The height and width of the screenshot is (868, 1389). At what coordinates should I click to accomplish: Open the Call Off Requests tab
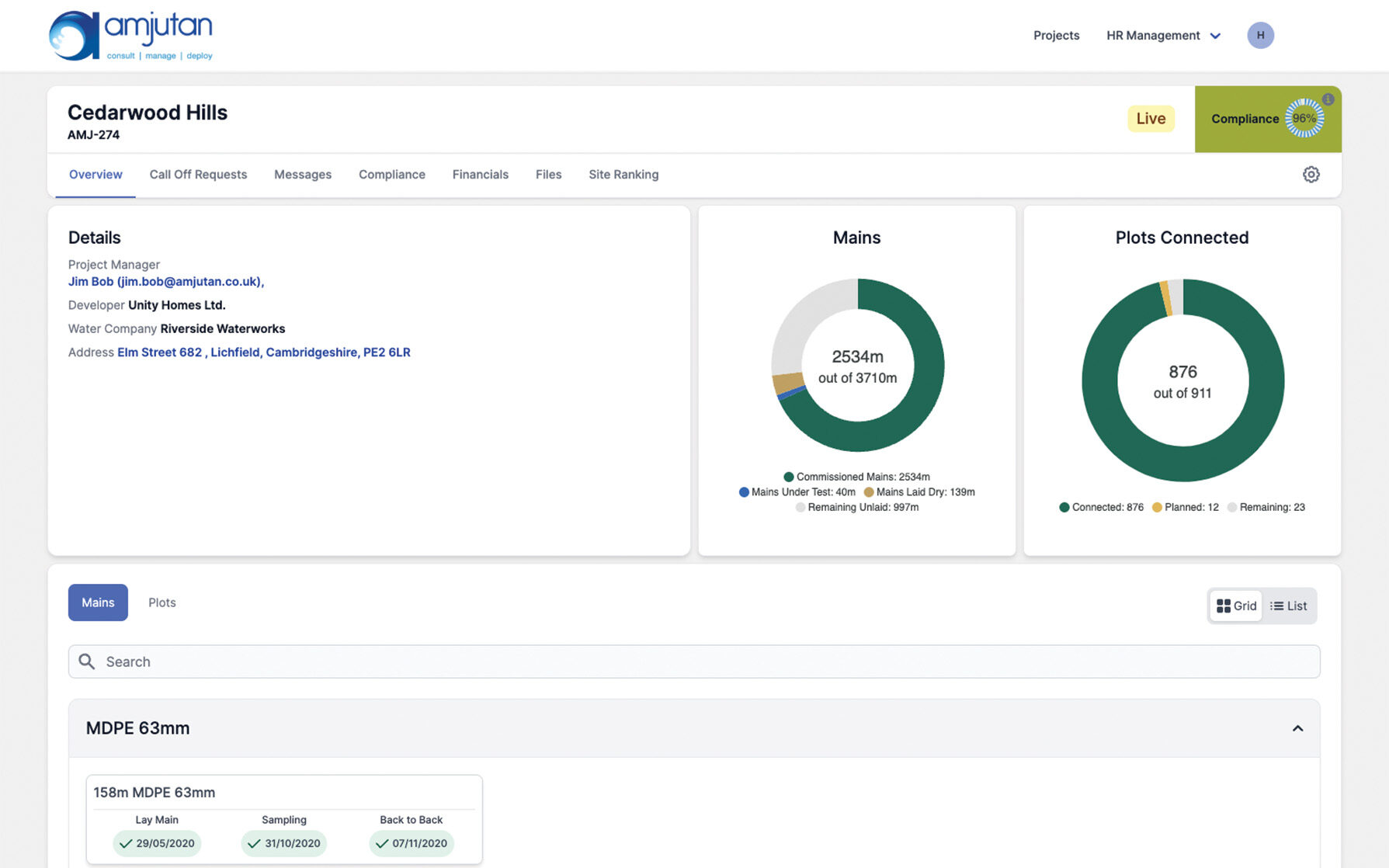[198, 175]
